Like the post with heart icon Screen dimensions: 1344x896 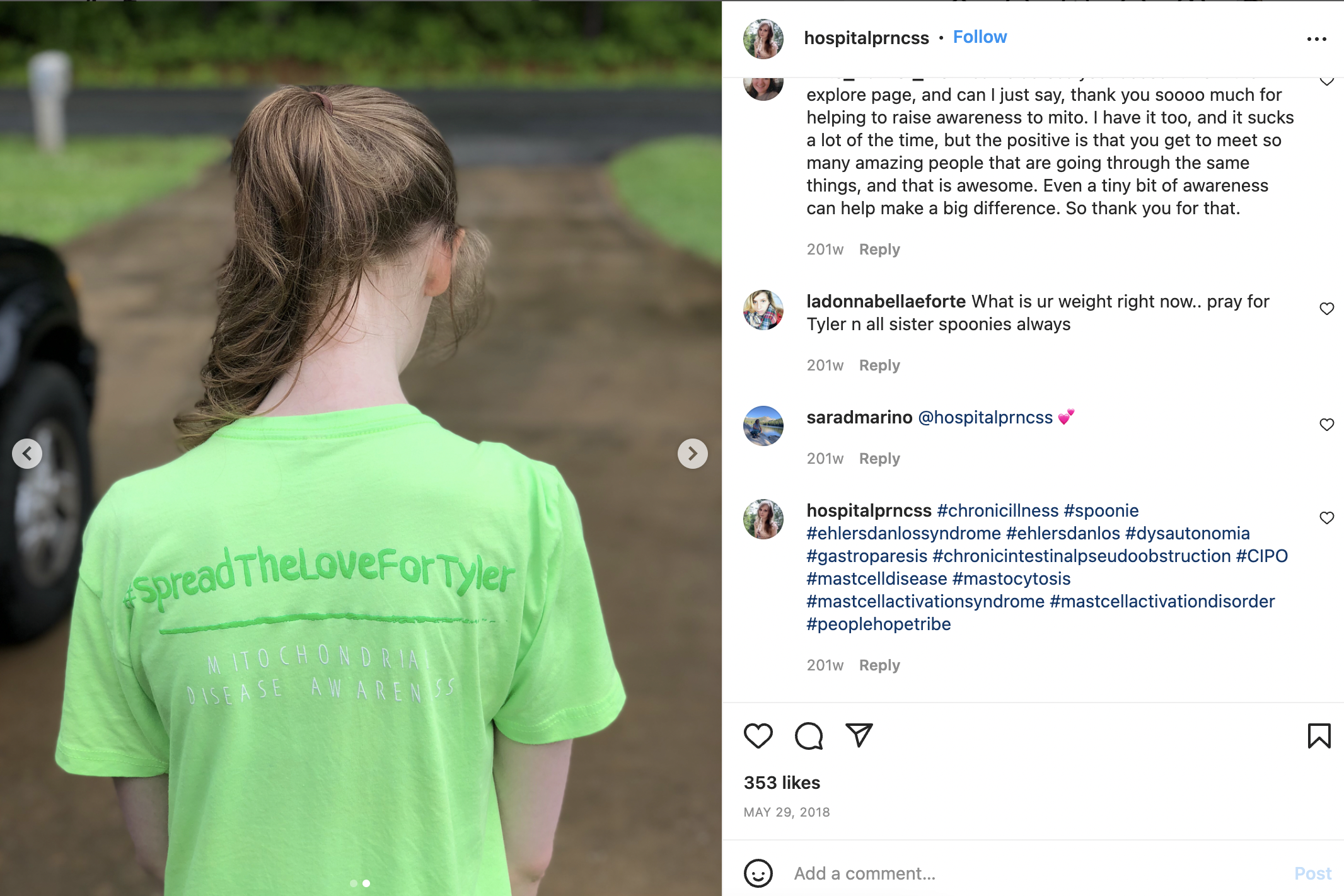coord(758,736)
